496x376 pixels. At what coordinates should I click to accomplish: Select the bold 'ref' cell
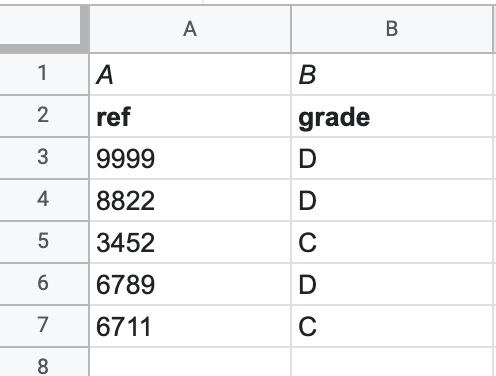tap(190, 116)
